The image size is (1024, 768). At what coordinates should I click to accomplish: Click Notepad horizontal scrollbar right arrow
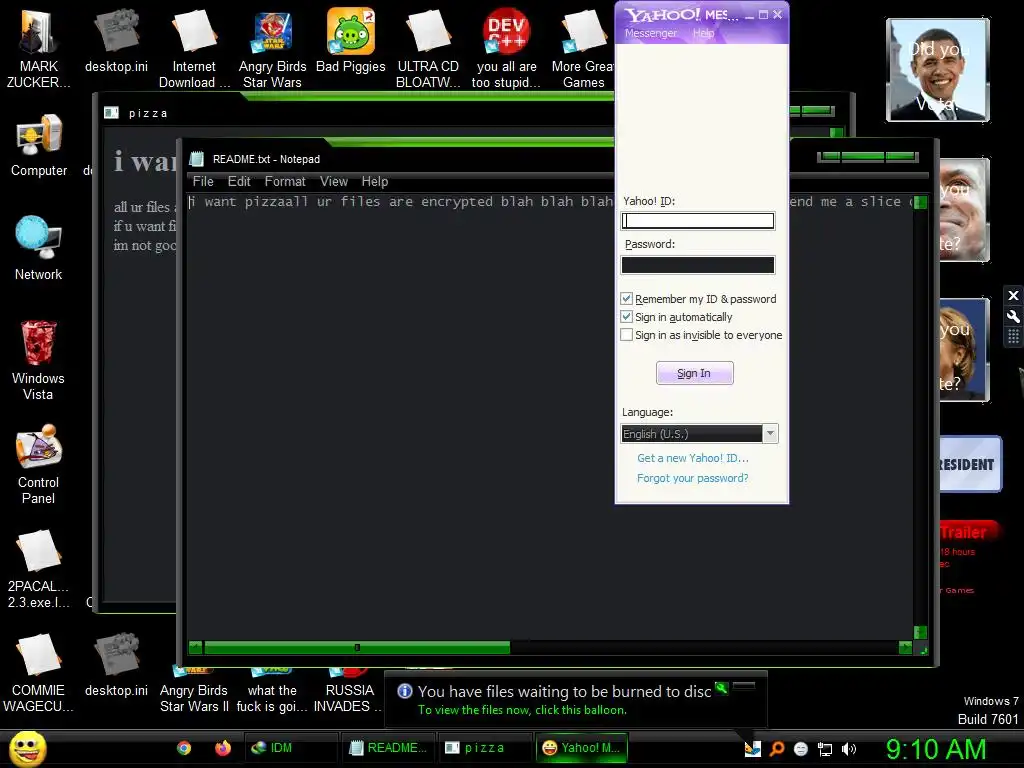click(x=905, y=648)
